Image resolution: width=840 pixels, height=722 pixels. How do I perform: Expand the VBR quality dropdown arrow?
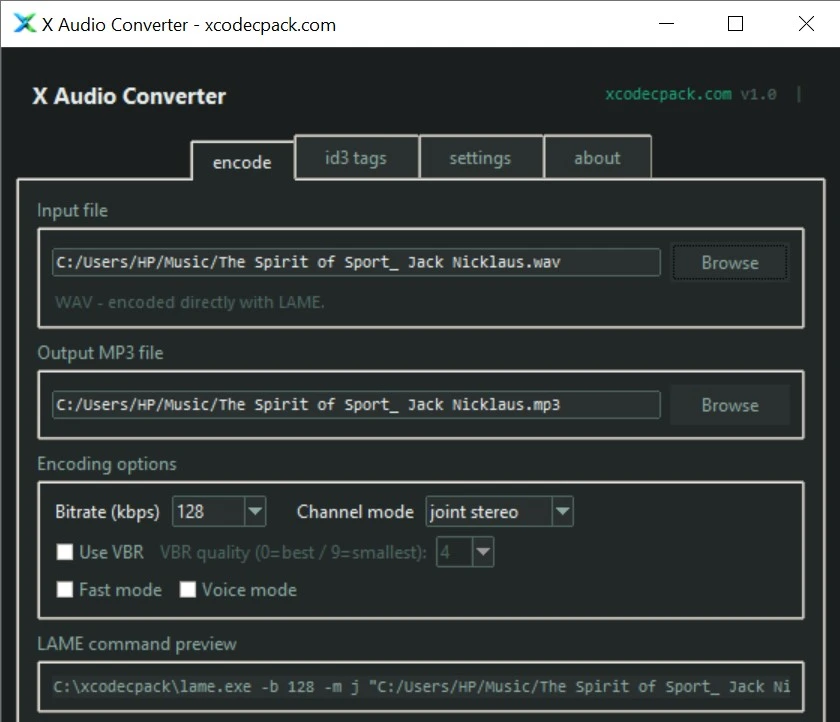pos(483,552)
